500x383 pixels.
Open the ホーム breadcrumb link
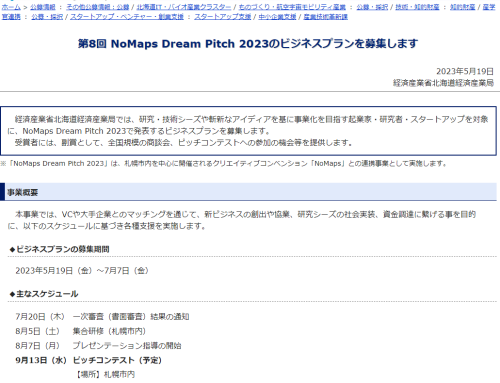[11, 7]
